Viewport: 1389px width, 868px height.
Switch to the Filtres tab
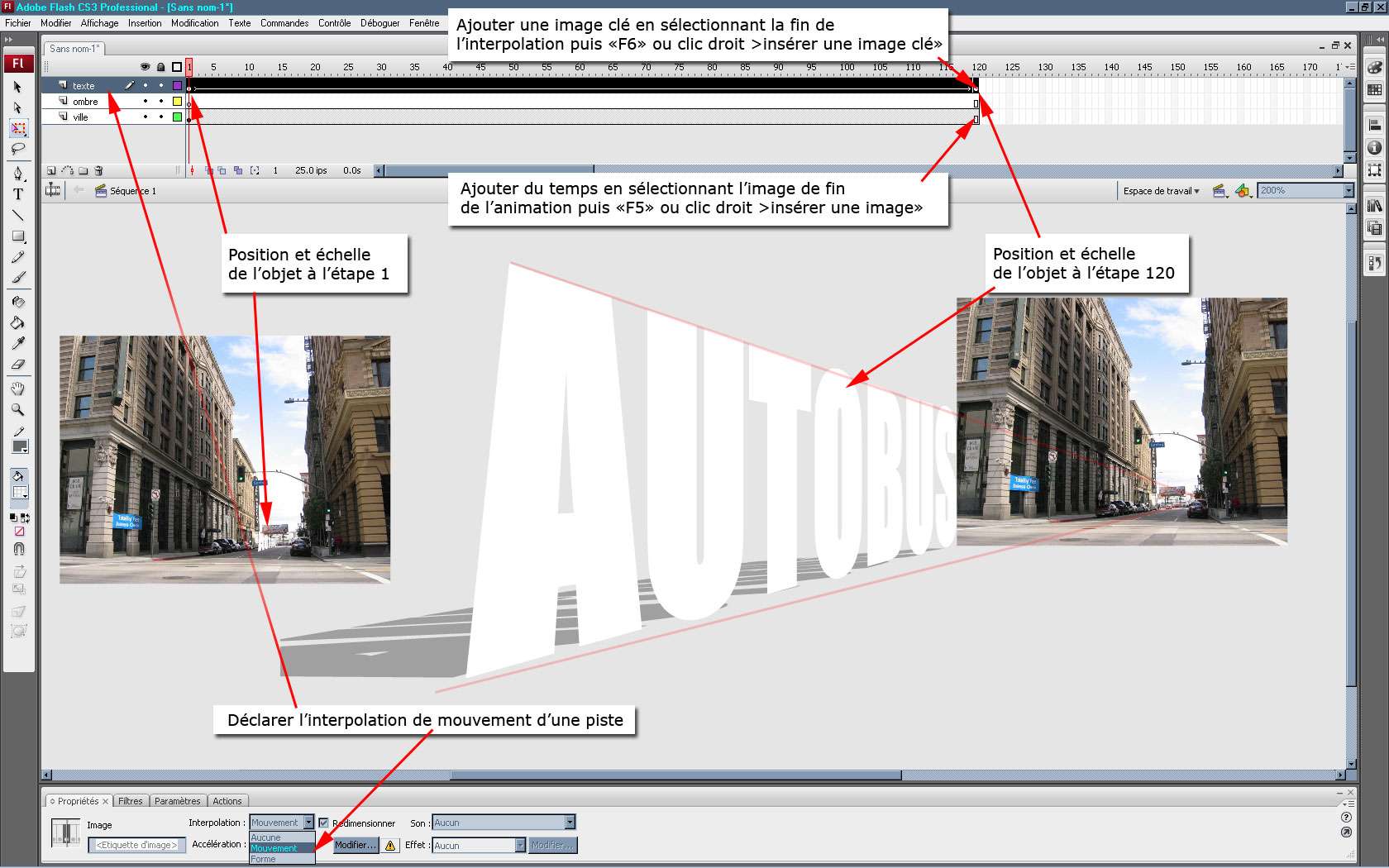130,801
